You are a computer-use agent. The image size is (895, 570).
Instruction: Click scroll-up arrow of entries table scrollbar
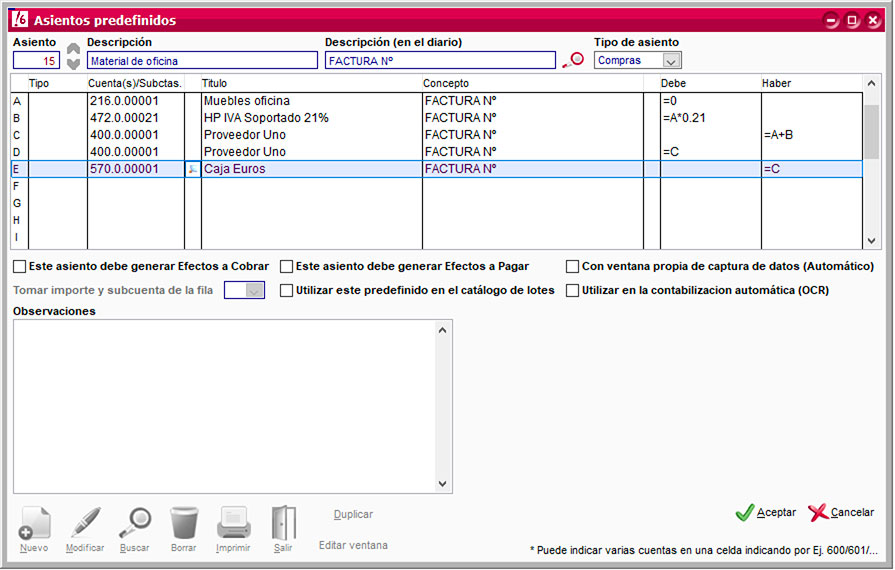click(x=871, y=83)
